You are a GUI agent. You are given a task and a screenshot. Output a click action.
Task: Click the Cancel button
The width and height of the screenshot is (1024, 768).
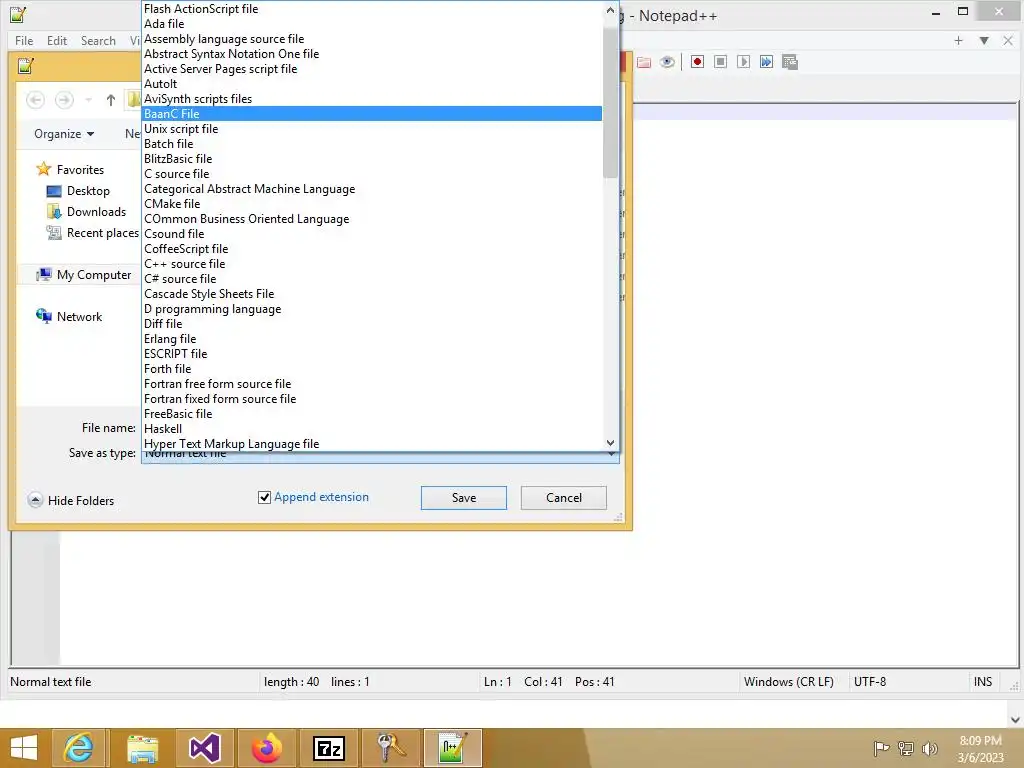[x=564, y=498]
